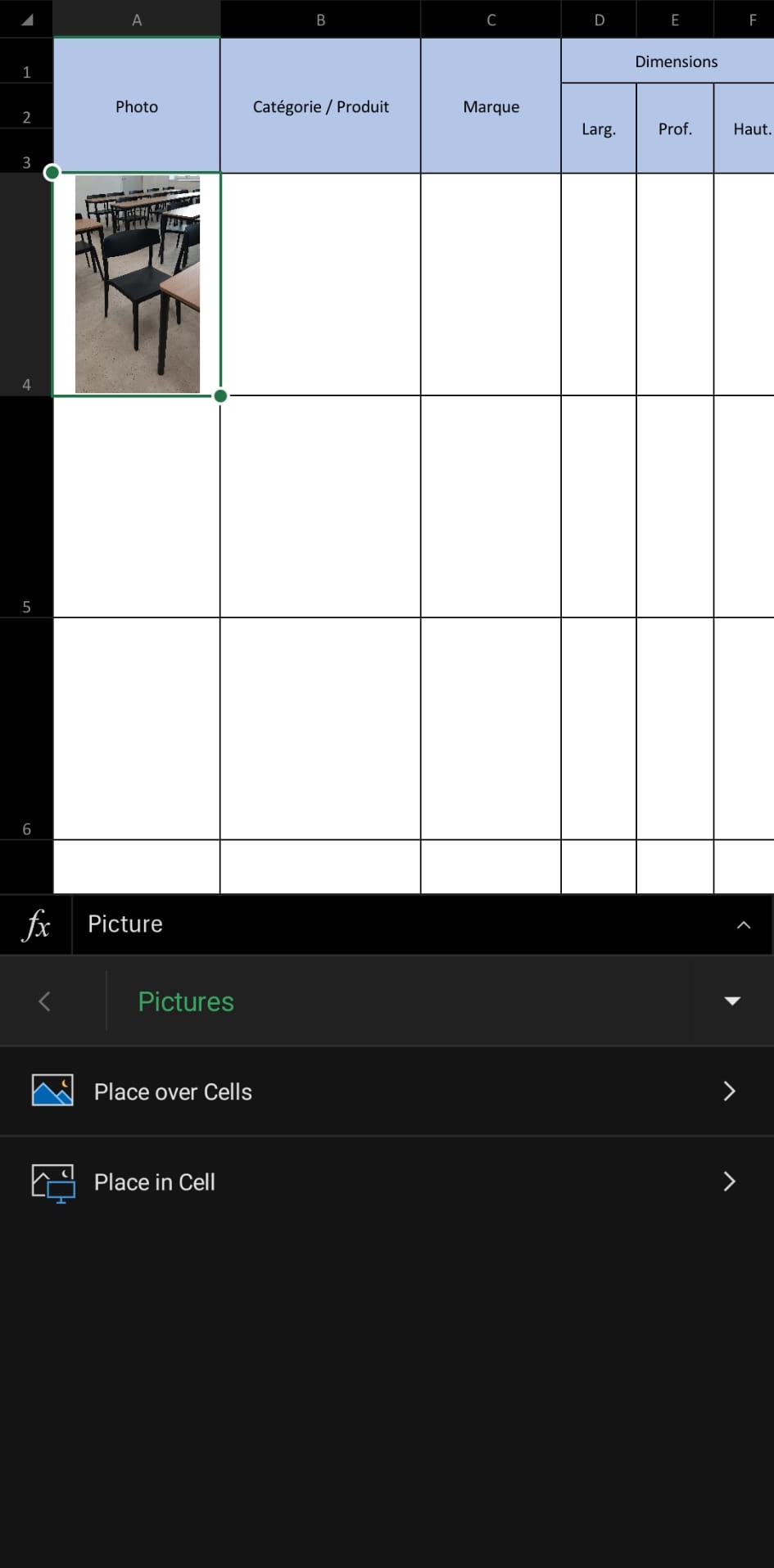Grab the top-left selection handle
This screenshot has width=774, height=1568.
(52, 173)
